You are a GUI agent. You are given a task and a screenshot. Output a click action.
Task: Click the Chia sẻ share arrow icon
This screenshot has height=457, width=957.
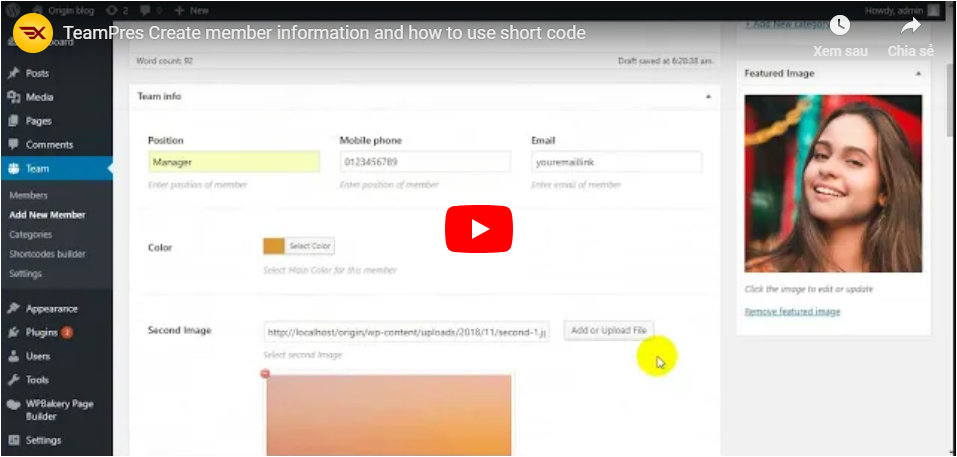tap(909, 26)
